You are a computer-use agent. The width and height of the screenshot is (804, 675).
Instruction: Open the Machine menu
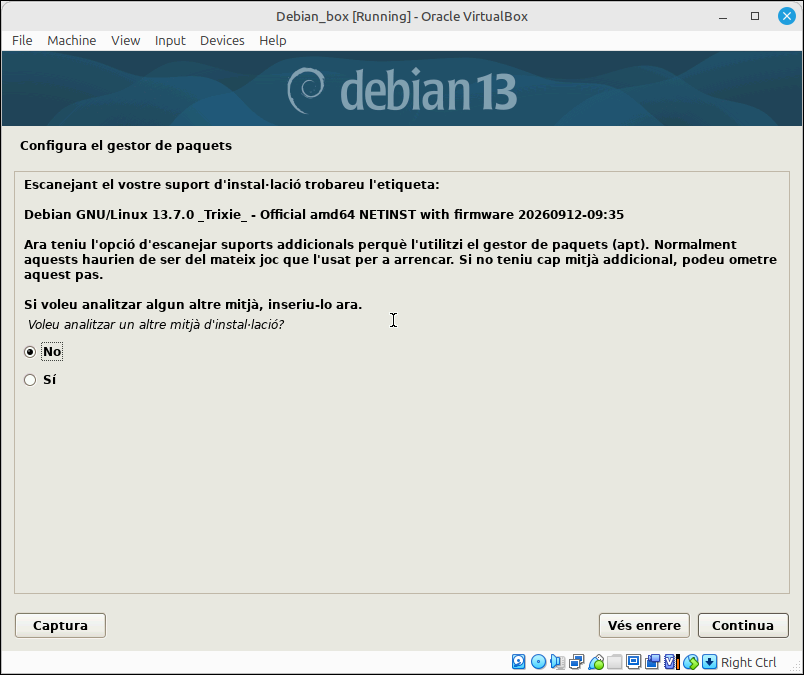pos(72,41)
